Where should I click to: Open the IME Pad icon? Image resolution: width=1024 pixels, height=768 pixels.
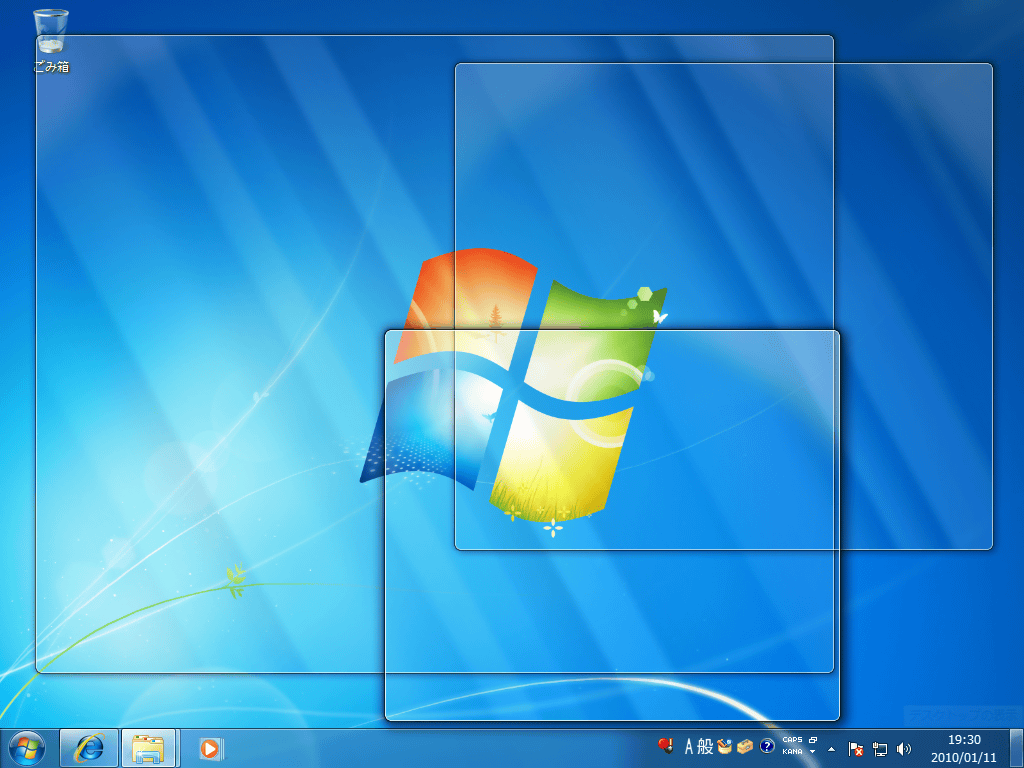[725, 746]
